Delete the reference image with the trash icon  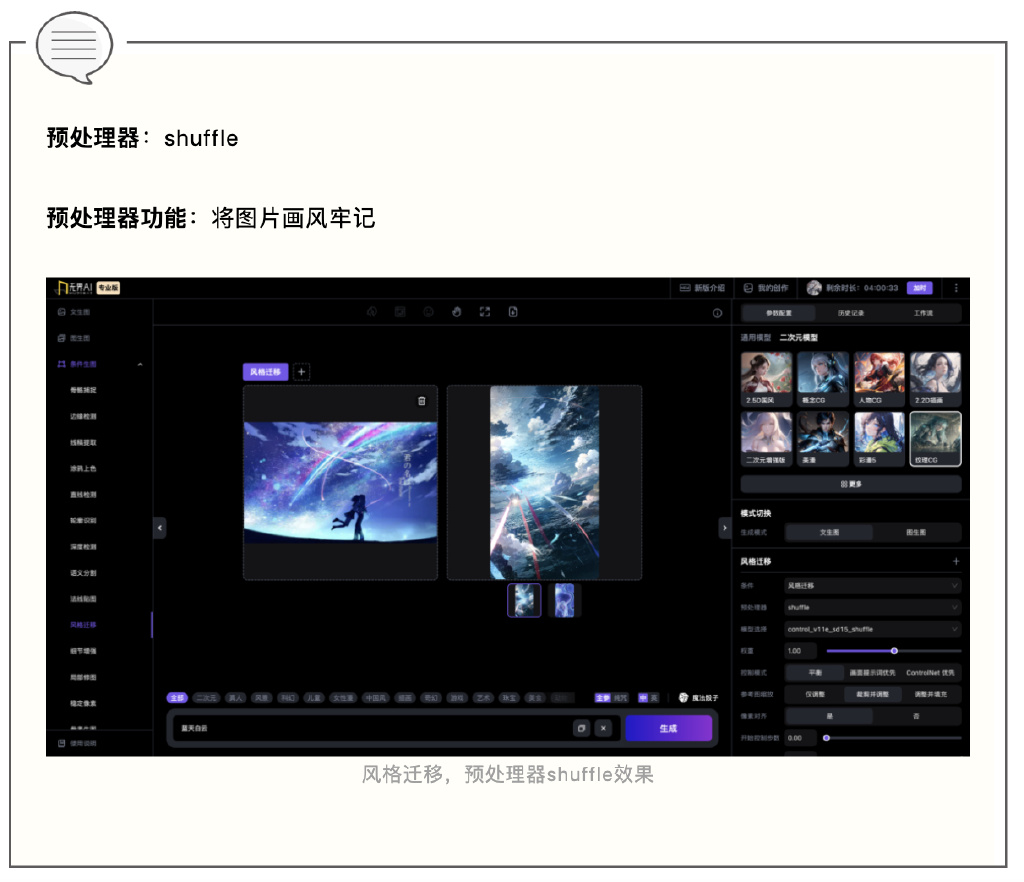tap(421, 401)
